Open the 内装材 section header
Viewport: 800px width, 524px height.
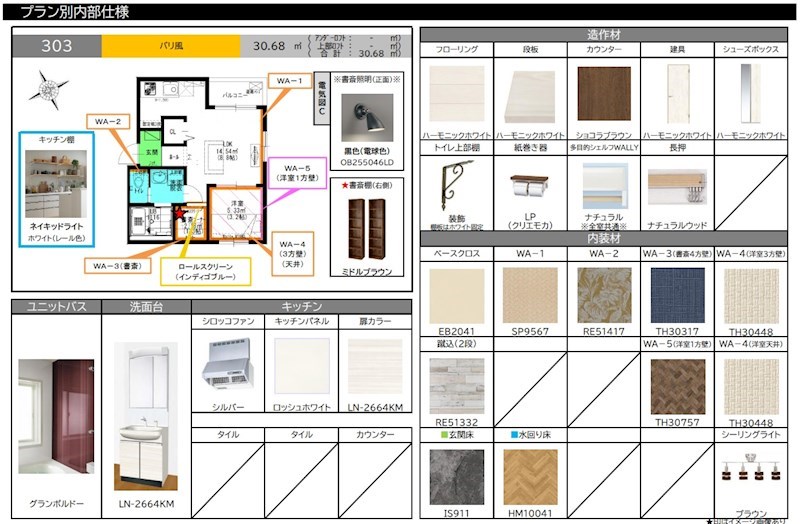click(x=604, y=239)
